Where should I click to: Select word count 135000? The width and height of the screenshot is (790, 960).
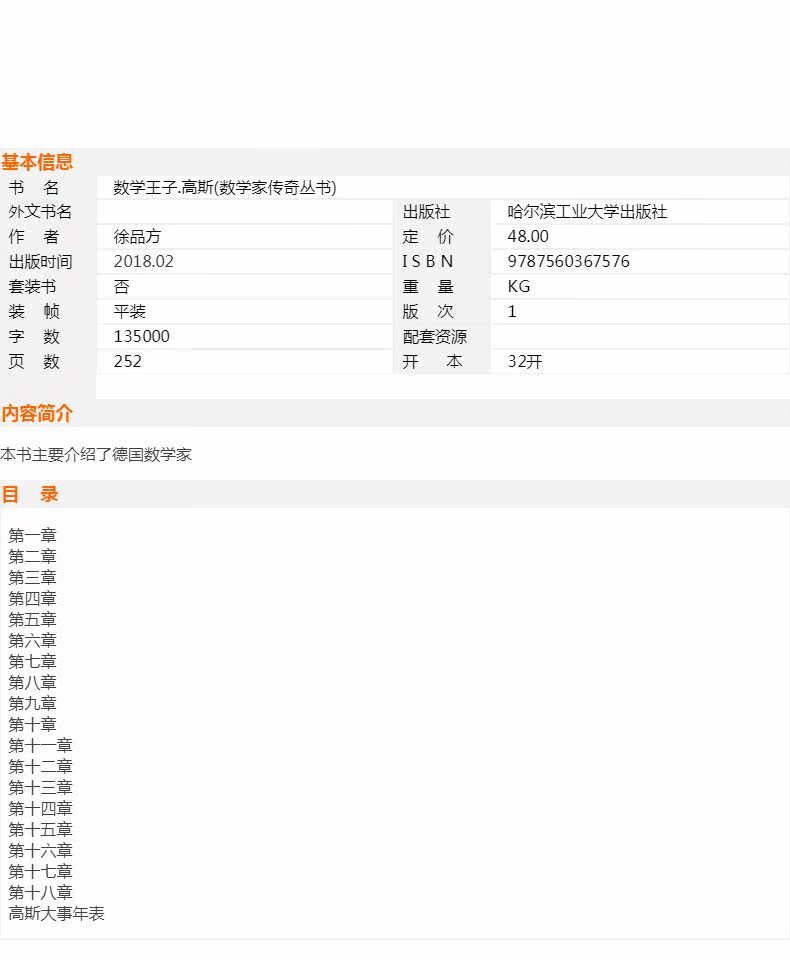point(141,336)
